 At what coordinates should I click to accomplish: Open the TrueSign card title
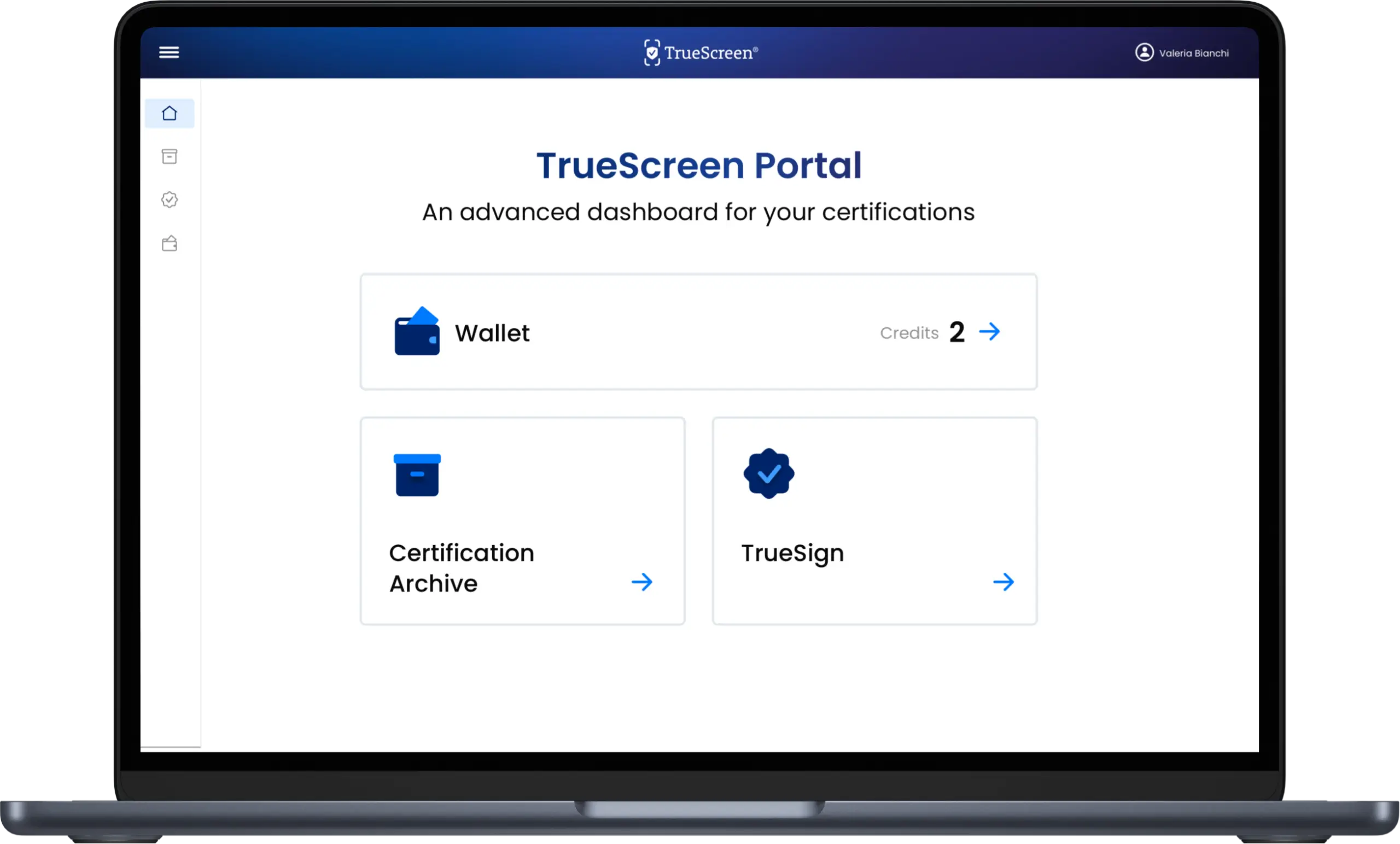pyautogui.click(x=792, y=553)
